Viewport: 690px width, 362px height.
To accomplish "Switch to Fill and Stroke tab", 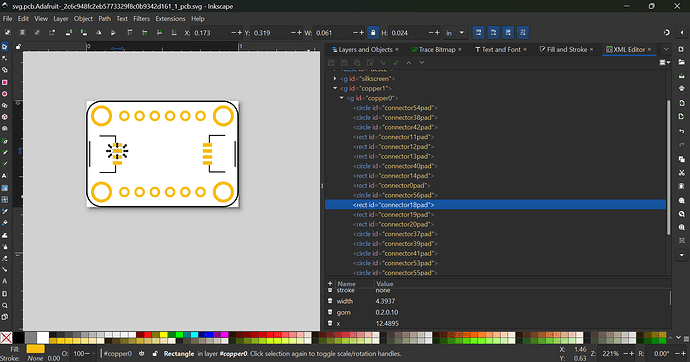I will (567, 49).
